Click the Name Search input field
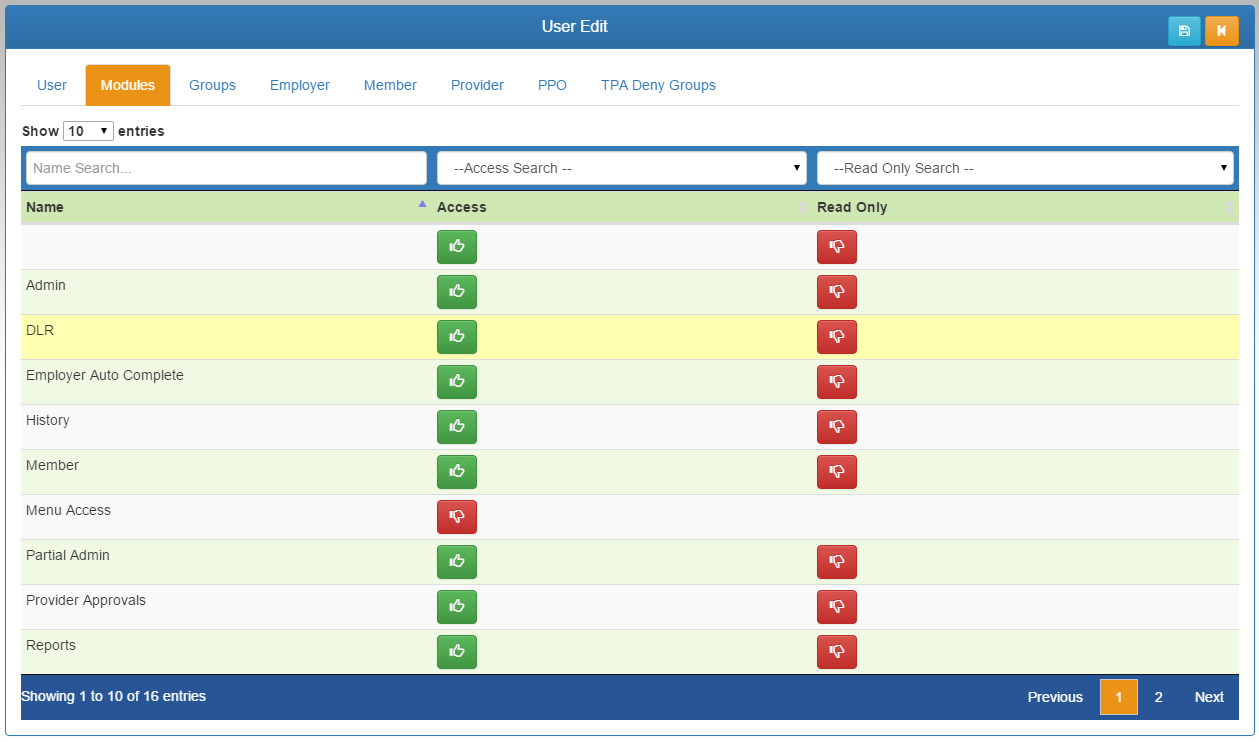Viewport: 1259px width, 742px height. 226,168
